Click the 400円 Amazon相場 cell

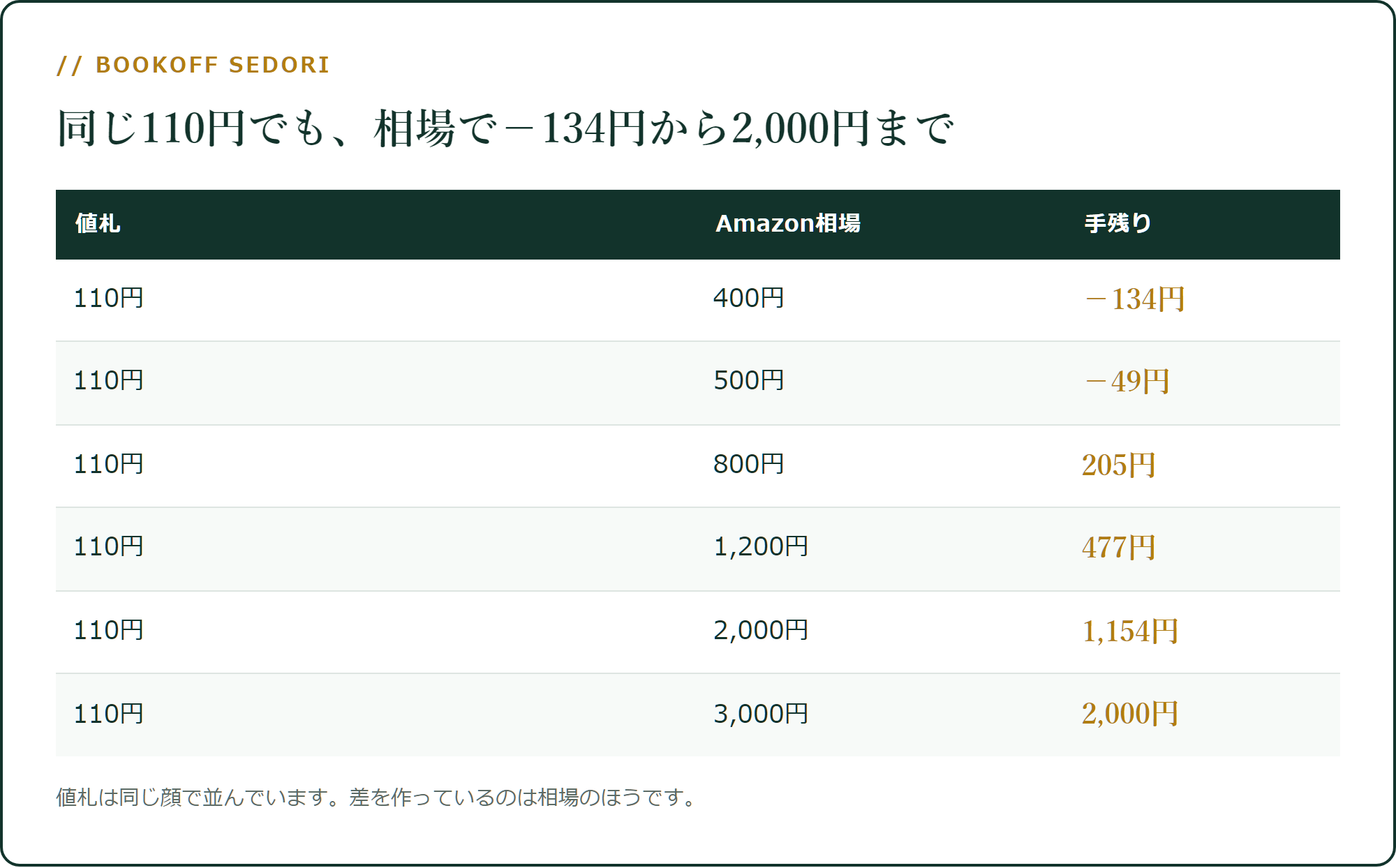pyautogui.click(x=748, y=298)
